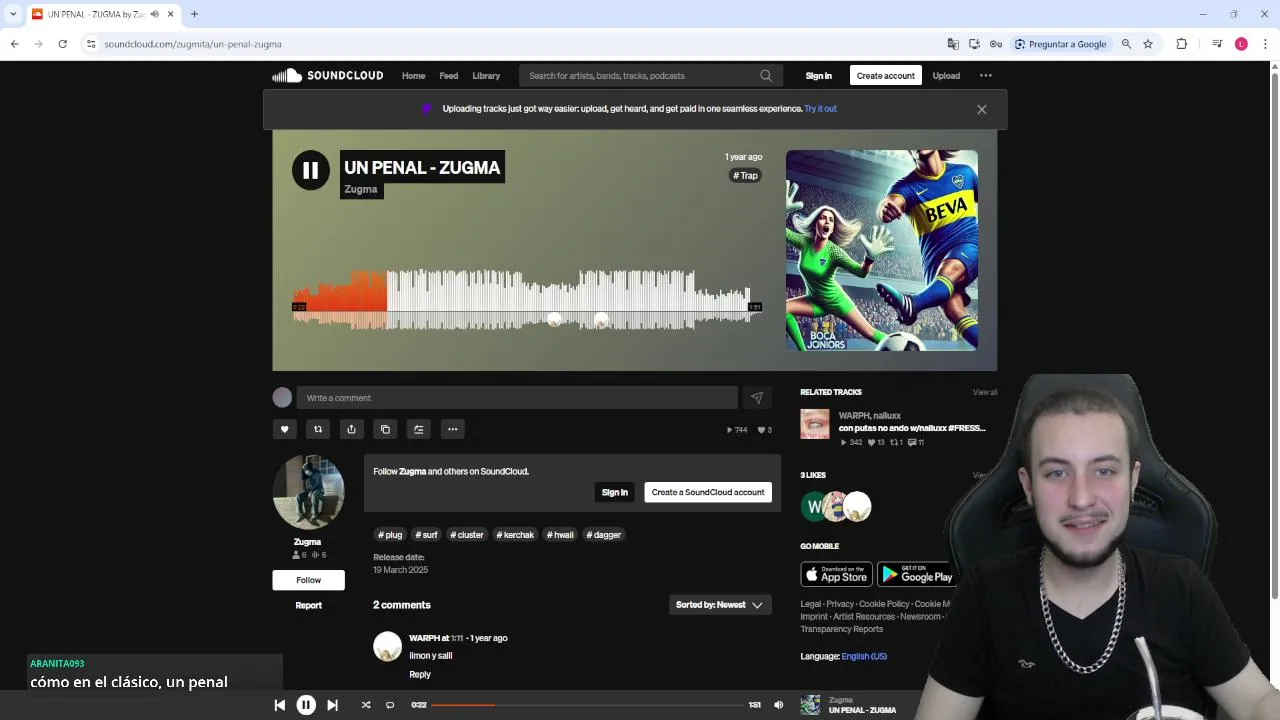Image resolution: width=1280 pixels, height=720 pixels.
Task: Send the comment with the paper plane icon
Action: 757,398
